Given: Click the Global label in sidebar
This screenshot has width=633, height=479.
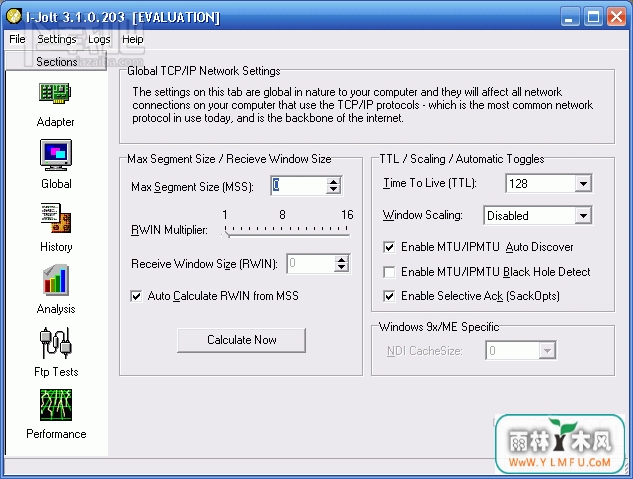Looking at the screenshot, I should click(56, 184).
